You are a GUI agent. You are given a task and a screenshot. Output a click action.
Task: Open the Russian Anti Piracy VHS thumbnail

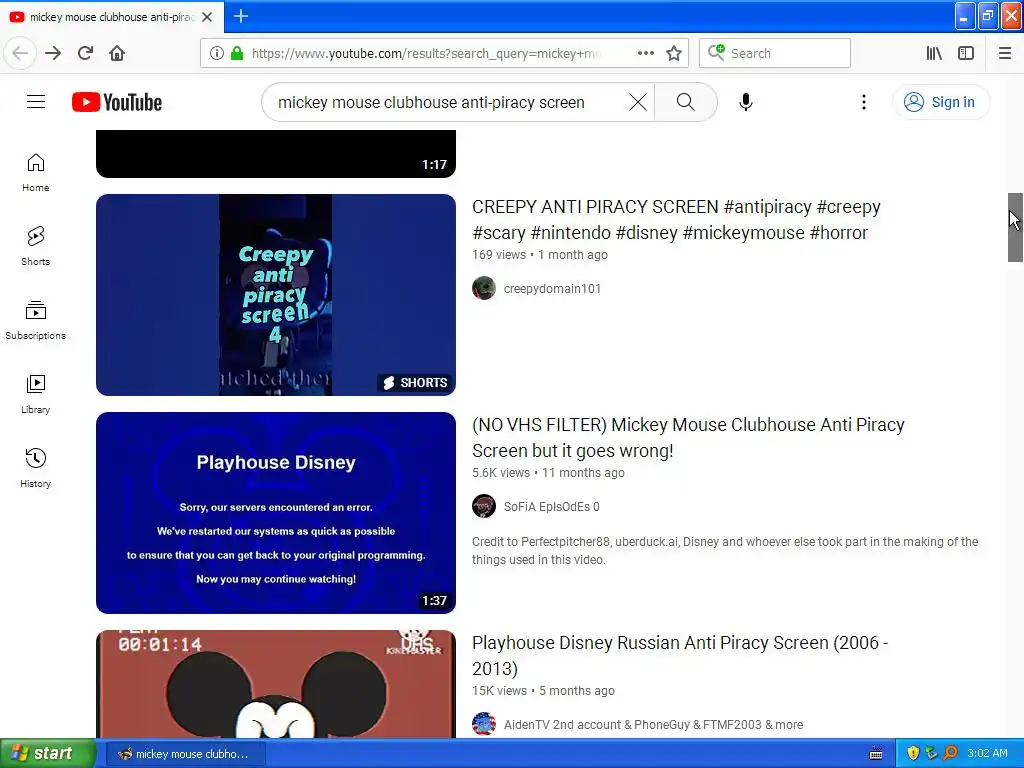tap(276, 684)
